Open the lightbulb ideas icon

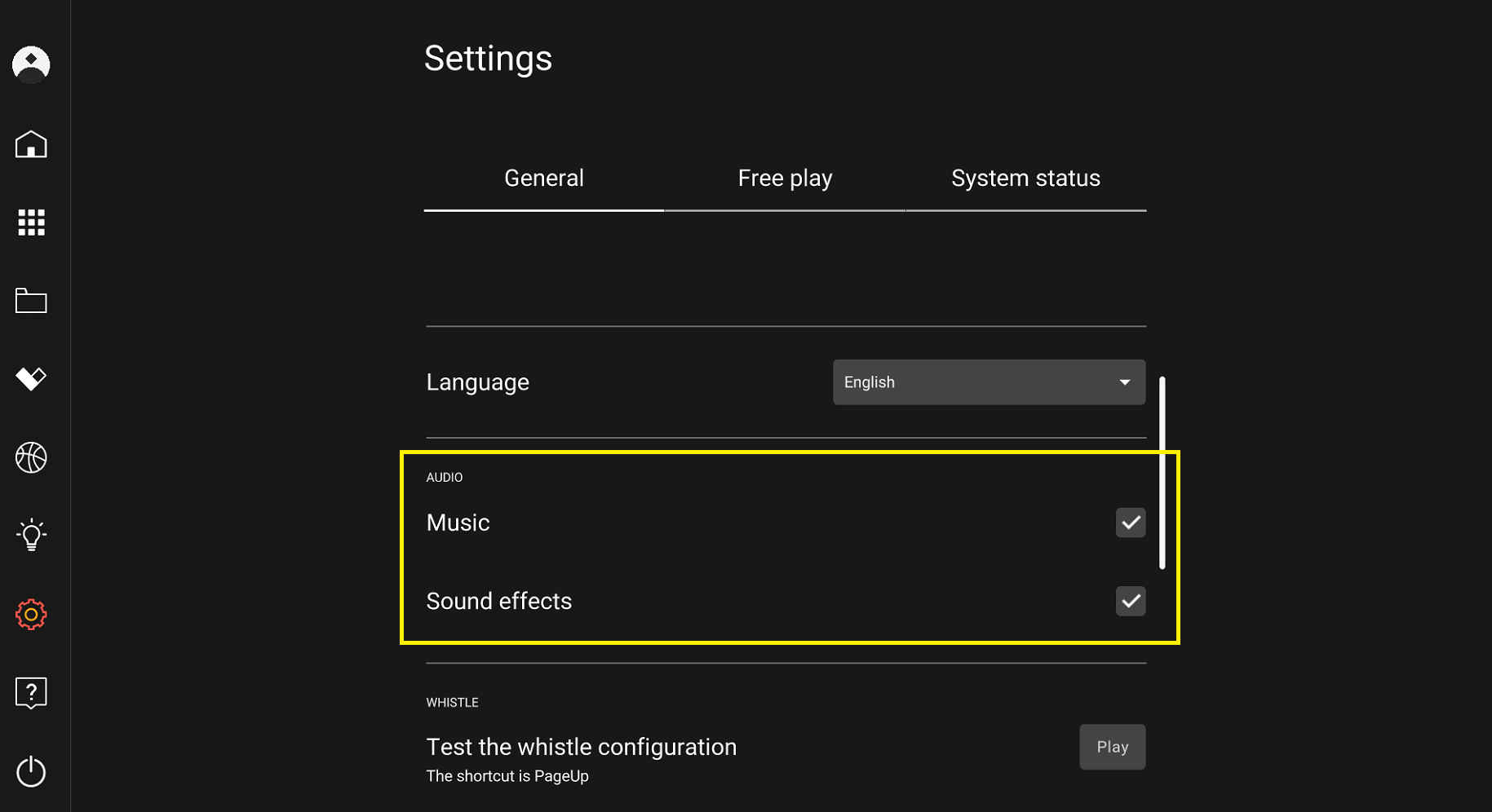pyautogui.click(x=31, y=536)
